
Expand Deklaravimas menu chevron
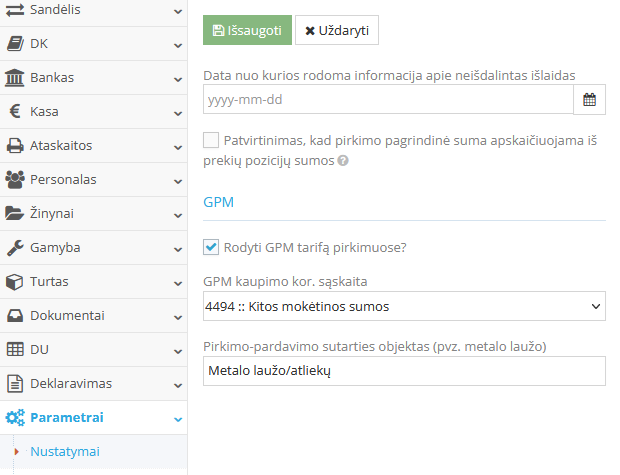point(178,386)
